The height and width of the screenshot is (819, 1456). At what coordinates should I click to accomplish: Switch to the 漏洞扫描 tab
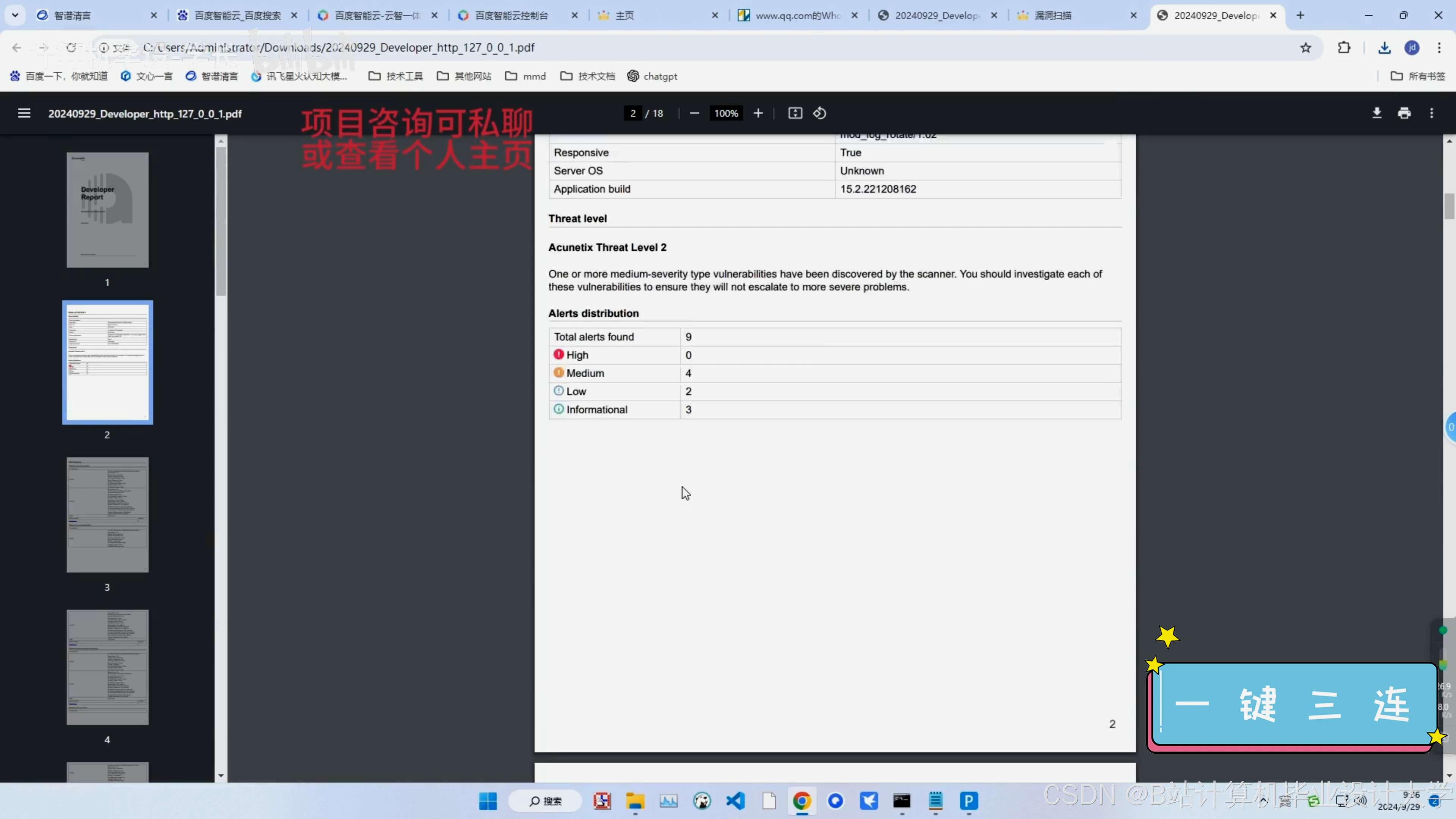1053,15
